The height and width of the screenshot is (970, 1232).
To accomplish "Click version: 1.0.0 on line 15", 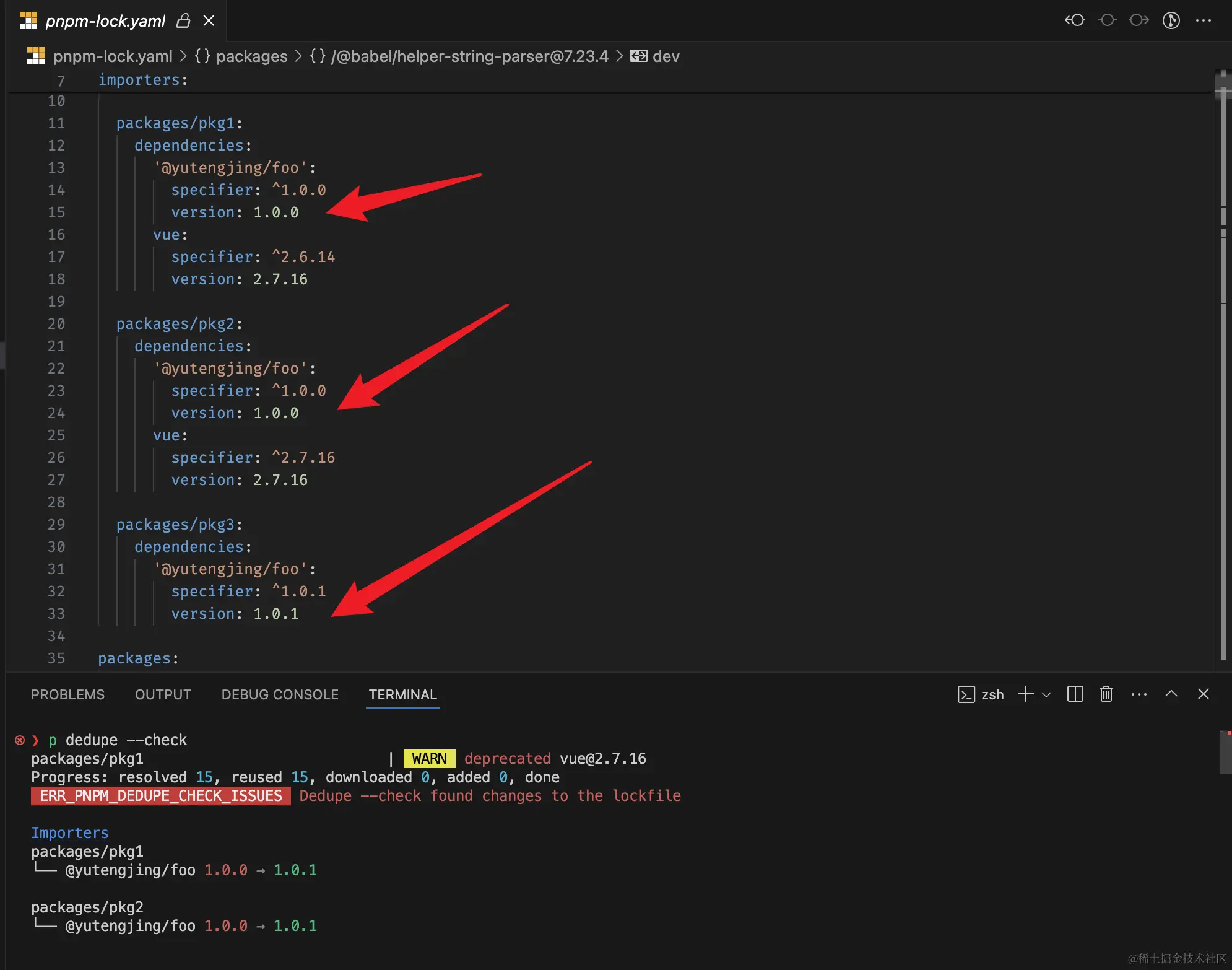I will click(235, 212).
